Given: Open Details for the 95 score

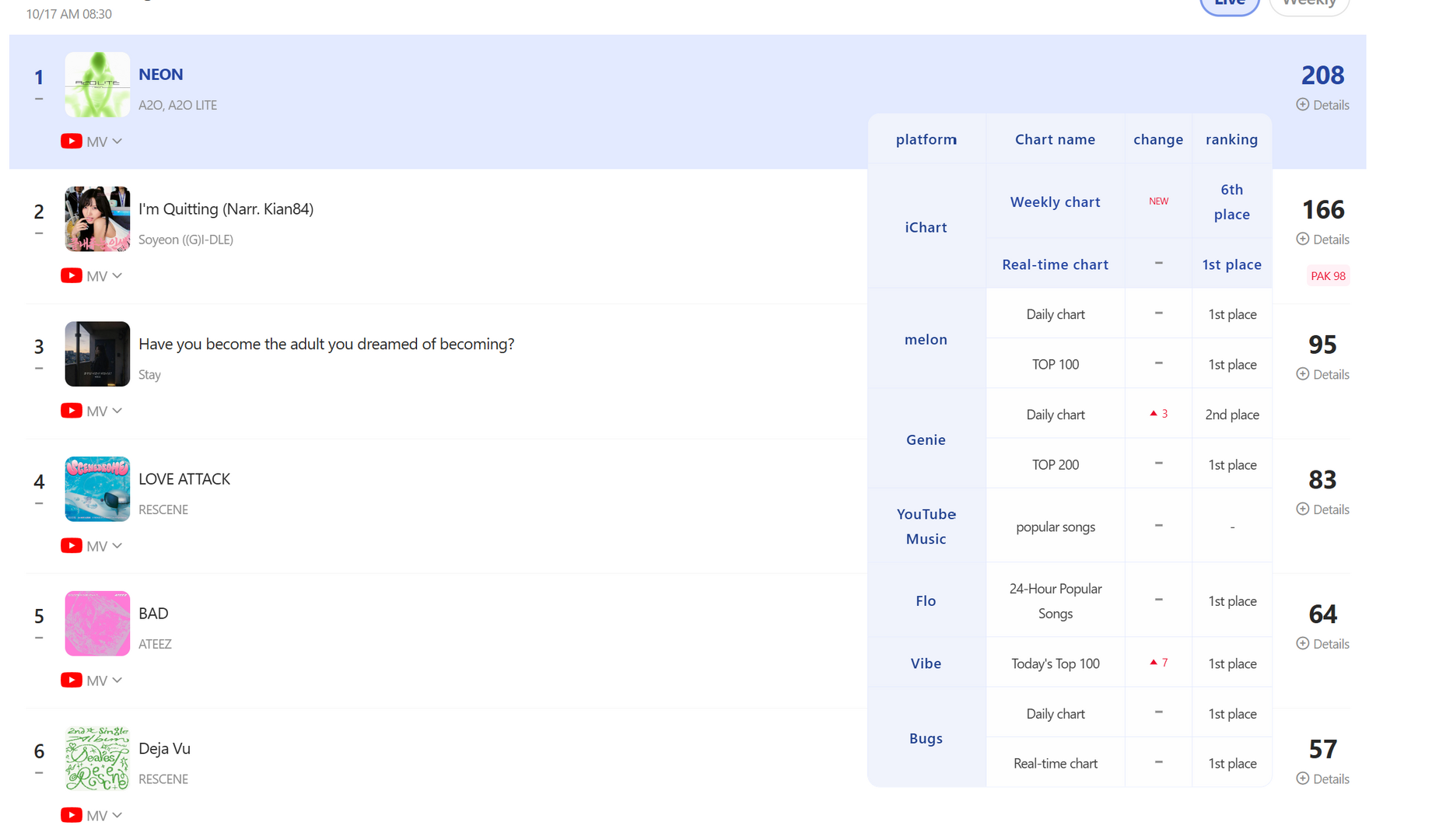Looking at the screenshot, I should tap(1323, 375).
